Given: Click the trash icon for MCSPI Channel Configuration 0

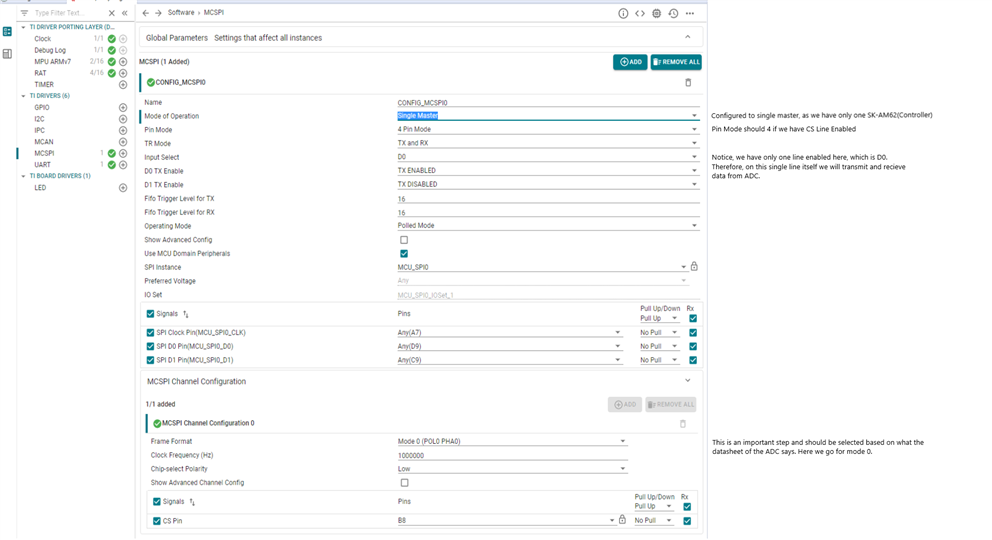Looking at the screenshot, I should [x=683, y=424].
